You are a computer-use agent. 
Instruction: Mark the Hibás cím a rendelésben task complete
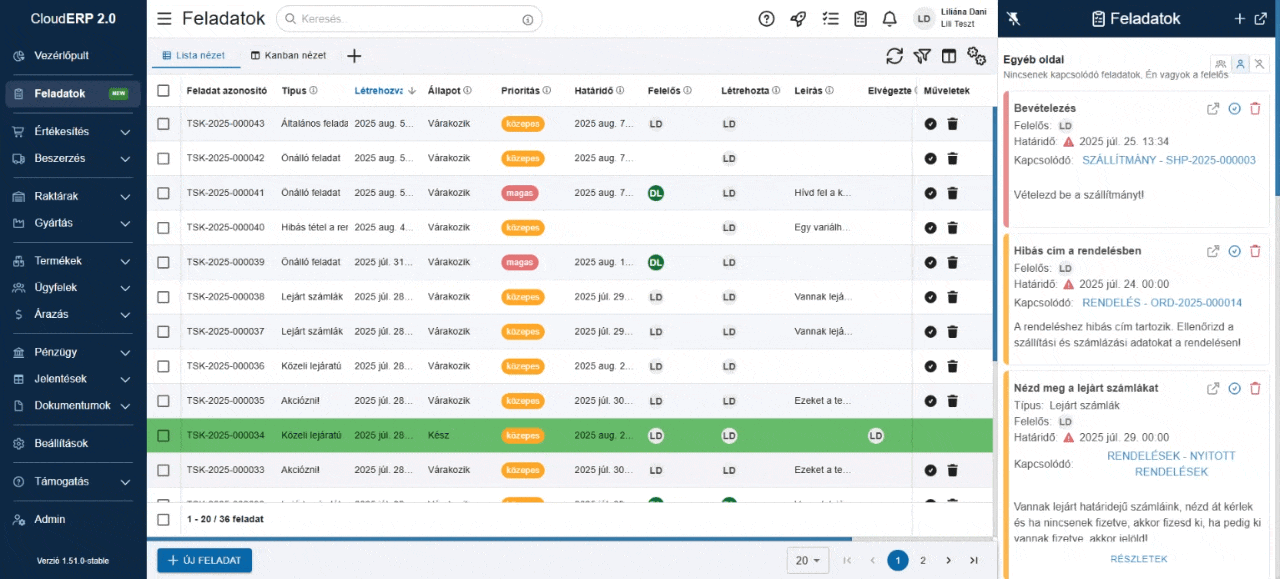1233,251
